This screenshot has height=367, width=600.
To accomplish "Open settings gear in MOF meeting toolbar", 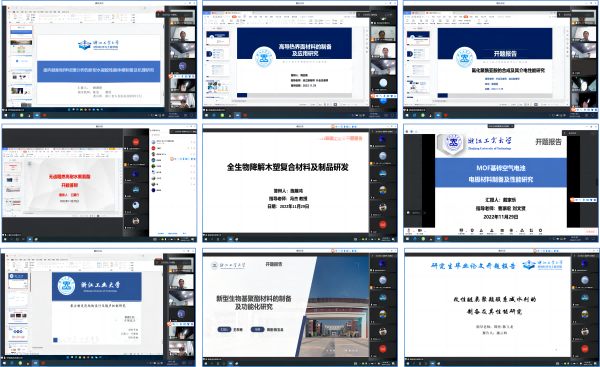I will (x=540, y=230).
